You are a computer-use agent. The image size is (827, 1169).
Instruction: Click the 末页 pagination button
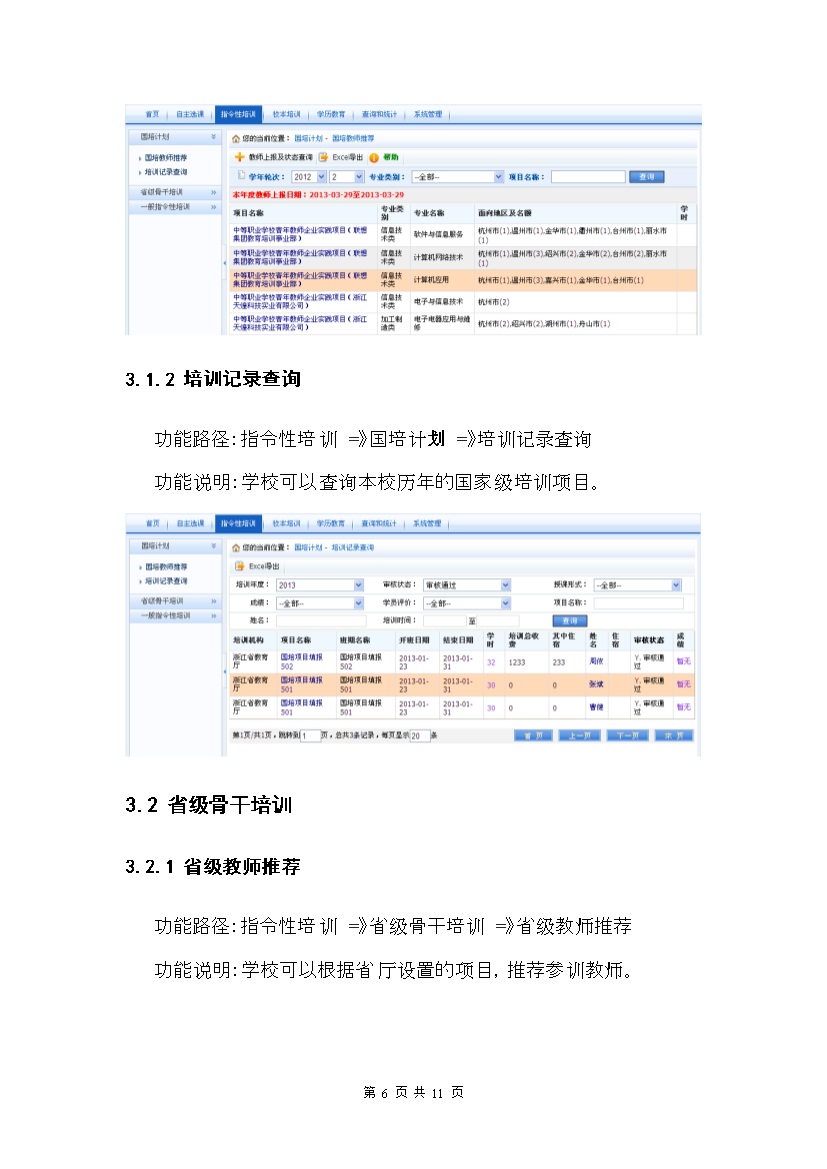[674, 735]
